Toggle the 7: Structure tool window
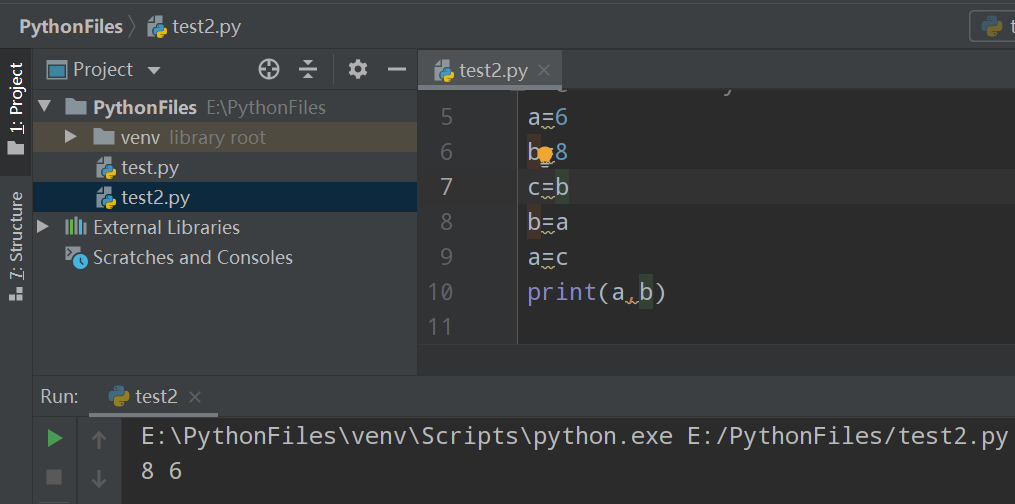Viewport: 1015px width, 504px height. [x=16, y=246]
